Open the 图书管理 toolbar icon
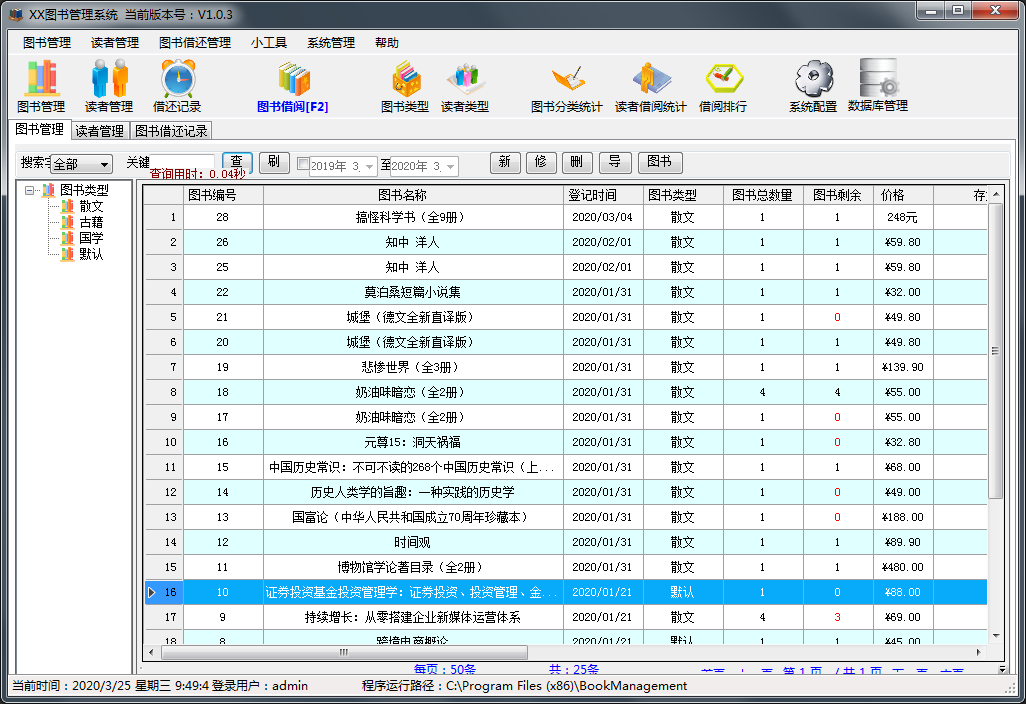The height and width of the screenshot is (704, 1026). point(41,86)
